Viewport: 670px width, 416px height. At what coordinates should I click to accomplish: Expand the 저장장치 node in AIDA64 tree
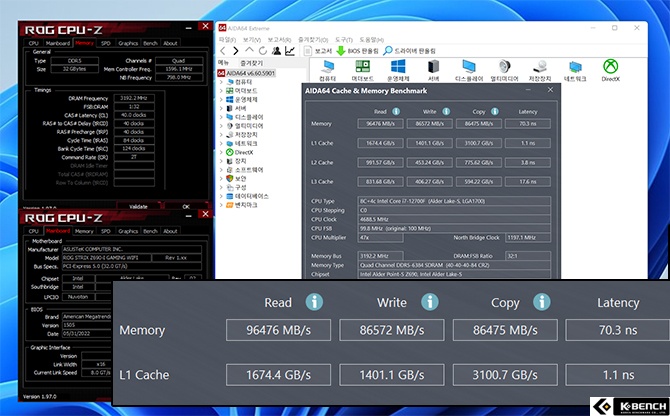pos(221,135)
